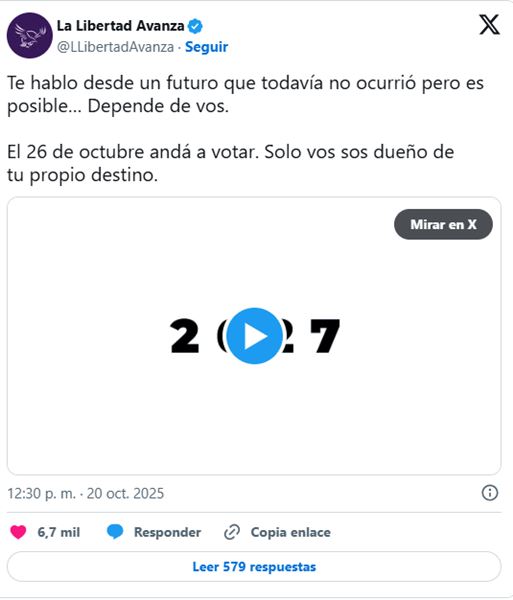Open the @LLibertadAvanza handle
The height and width of the screenshot is (600, 513).
click(115, 47)
